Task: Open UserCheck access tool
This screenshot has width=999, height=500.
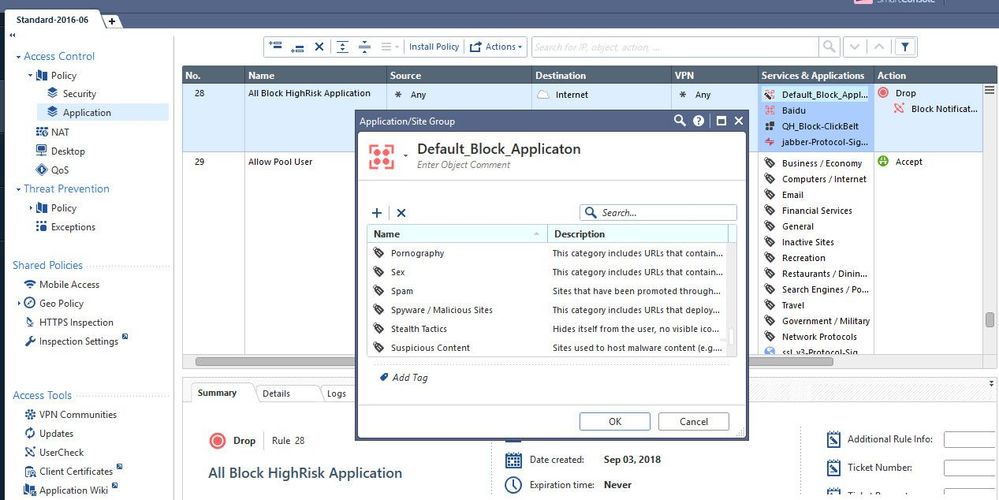Action: click(x=54, y=452)
